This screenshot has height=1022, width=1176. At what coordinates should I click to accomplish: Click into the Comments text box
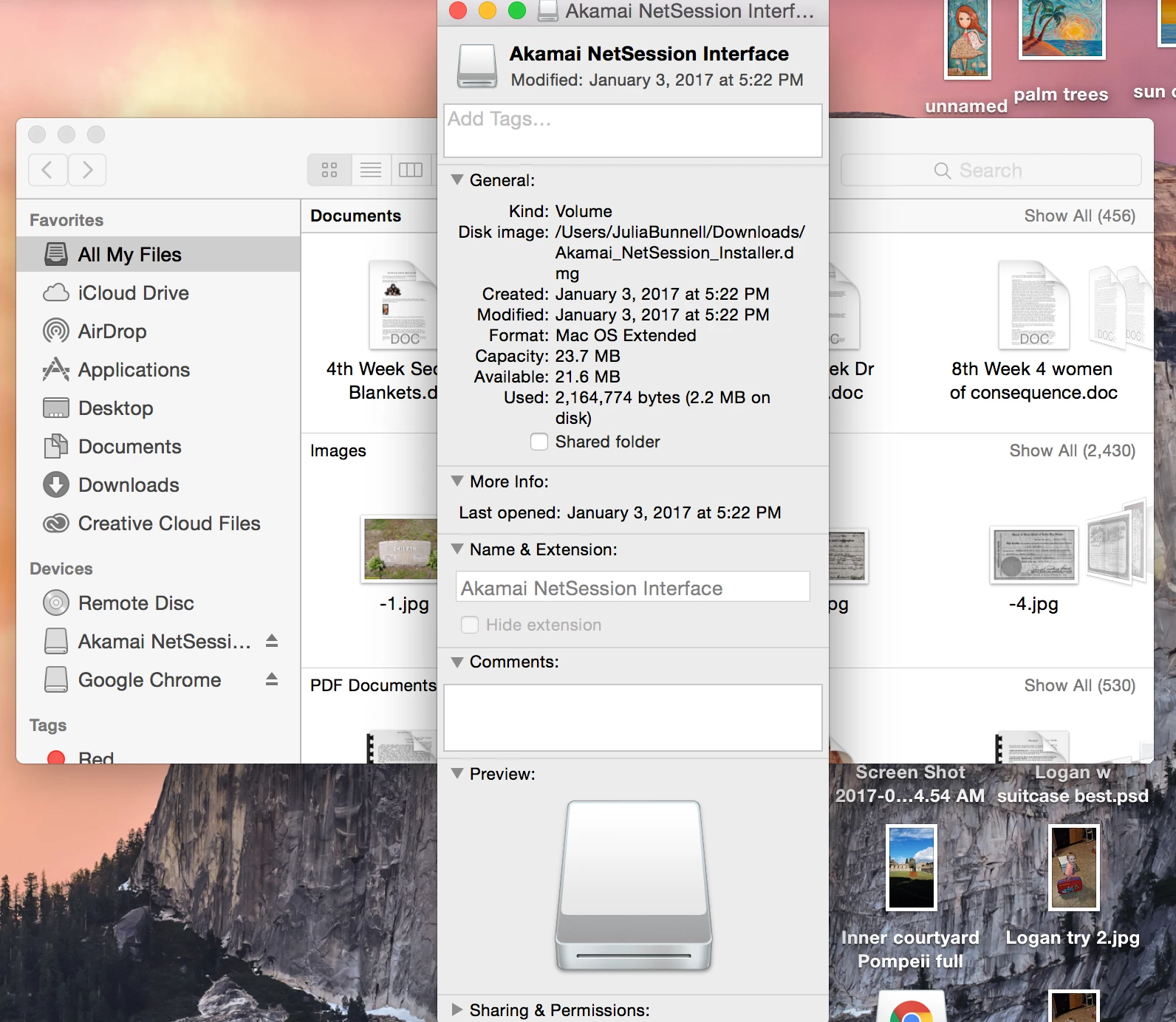point(633,718)
